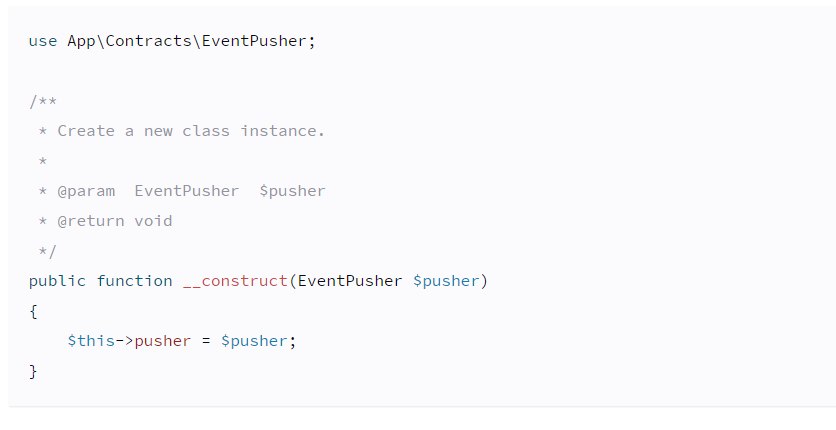
Task: Click the 'Create a new class instance.' comment
Action: [191, 131]
